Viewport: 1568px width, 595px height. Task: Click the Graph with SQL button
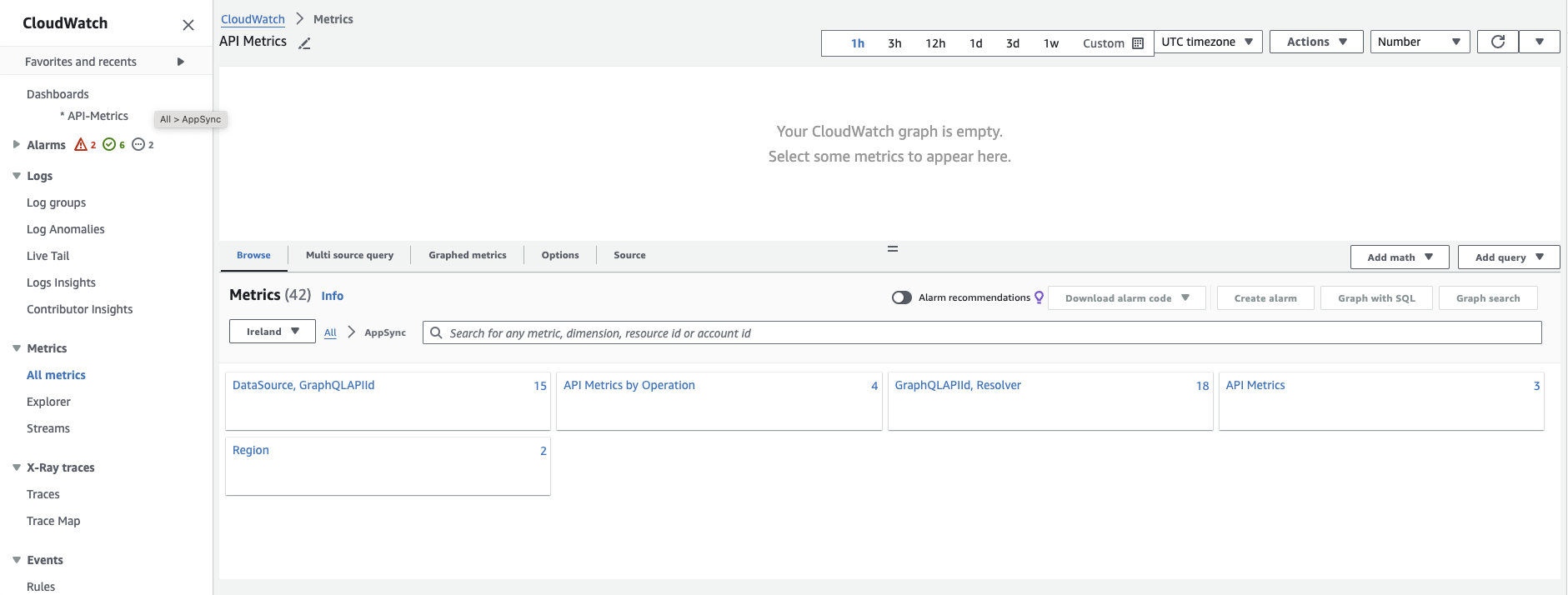(1375, 298)
